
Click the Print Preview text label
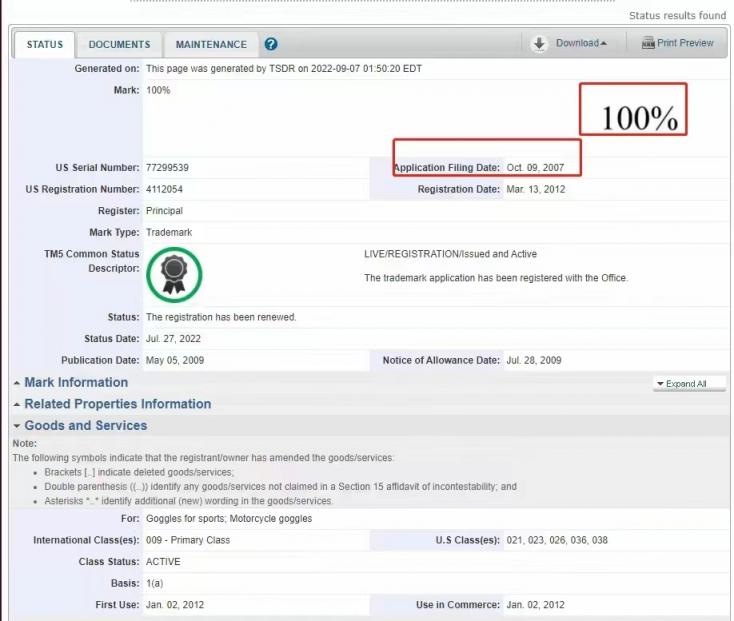685,43
